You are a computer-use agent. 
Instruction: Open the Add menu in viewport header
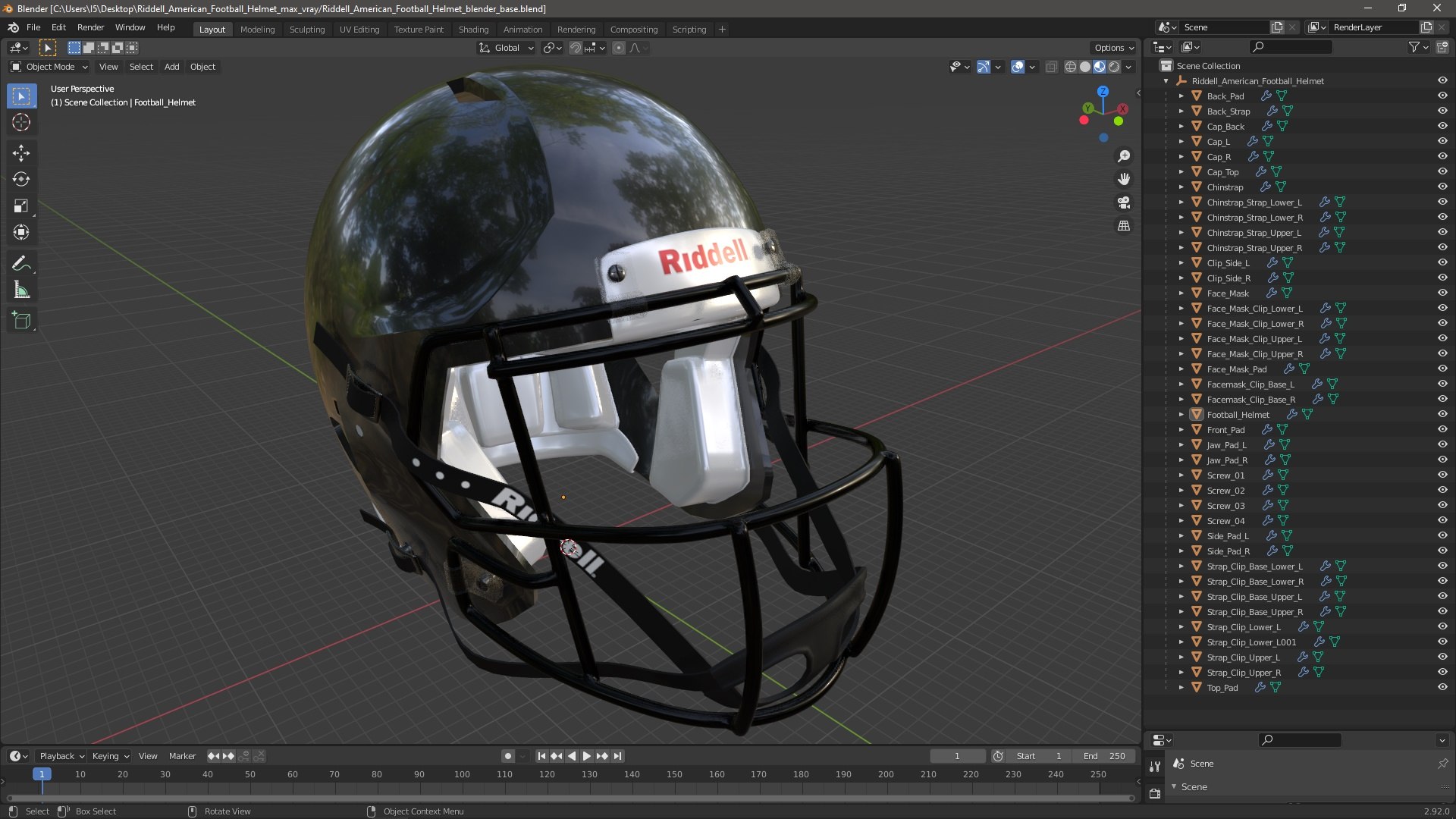(172, 67)
